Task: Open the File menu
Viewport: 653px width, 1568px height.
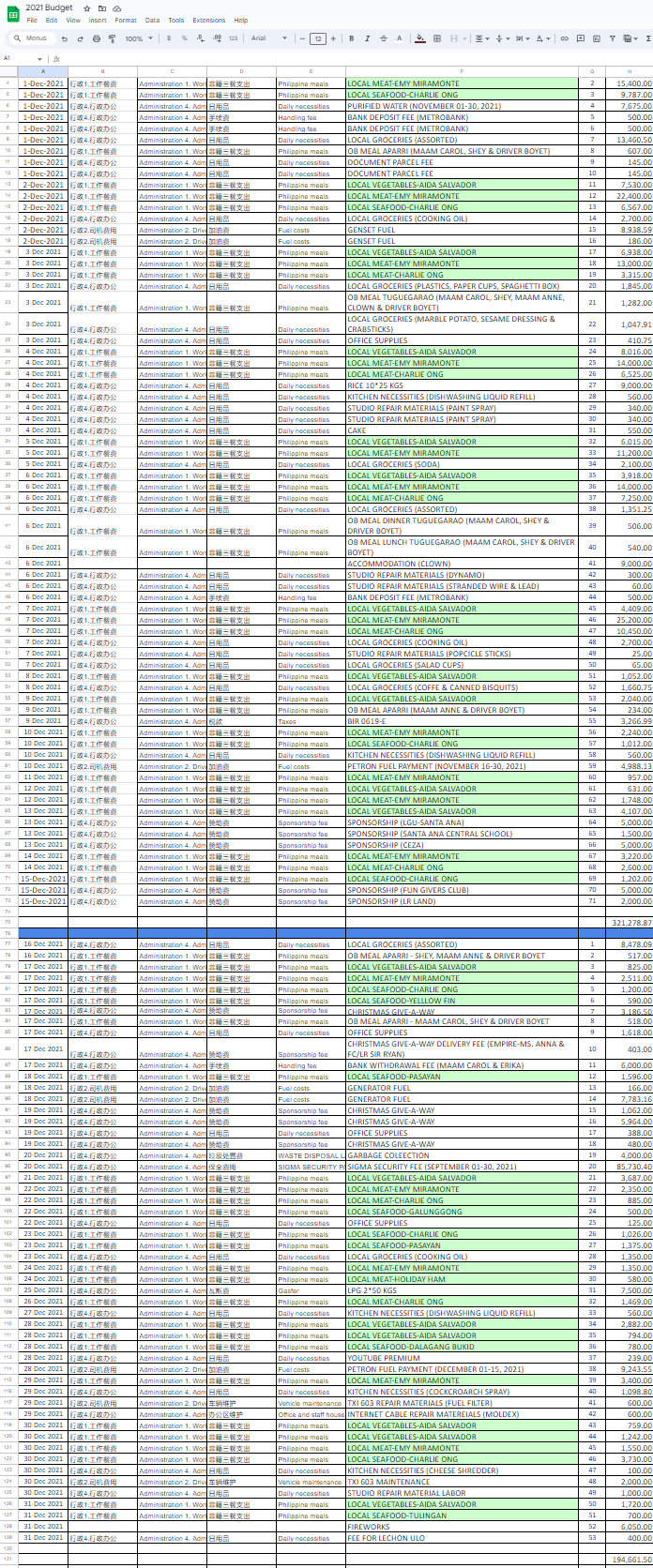Action: tap(32, 20)
